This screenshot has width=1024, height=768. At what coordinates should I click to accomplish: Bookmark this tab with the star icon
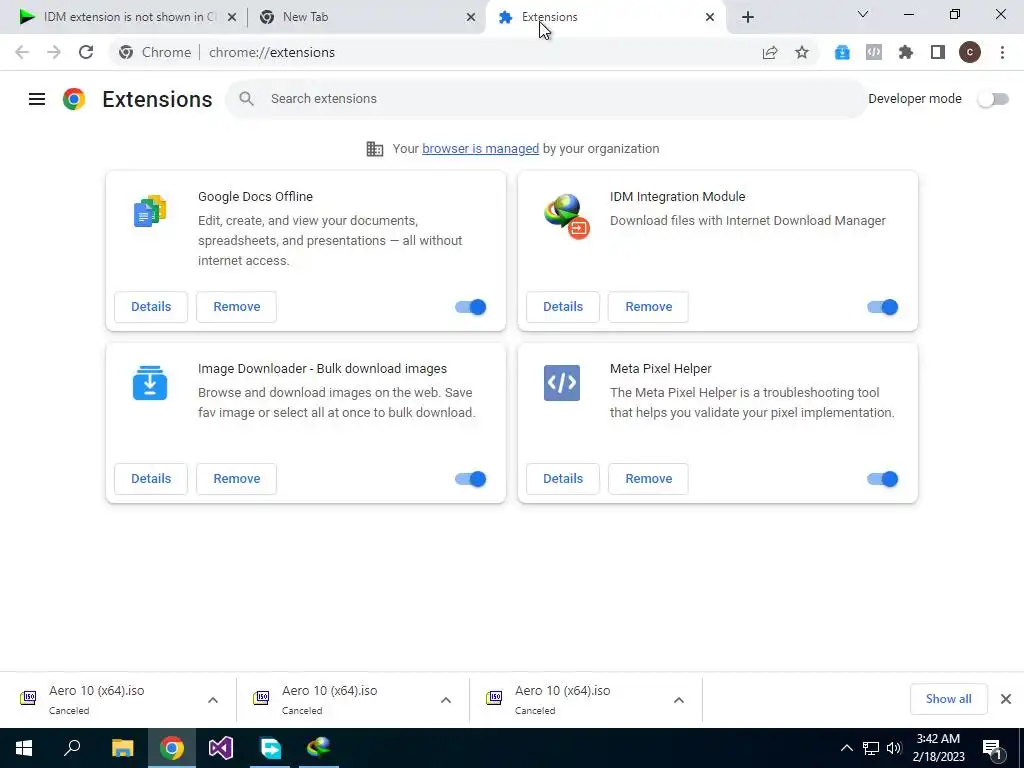click(x=802, y=52)
